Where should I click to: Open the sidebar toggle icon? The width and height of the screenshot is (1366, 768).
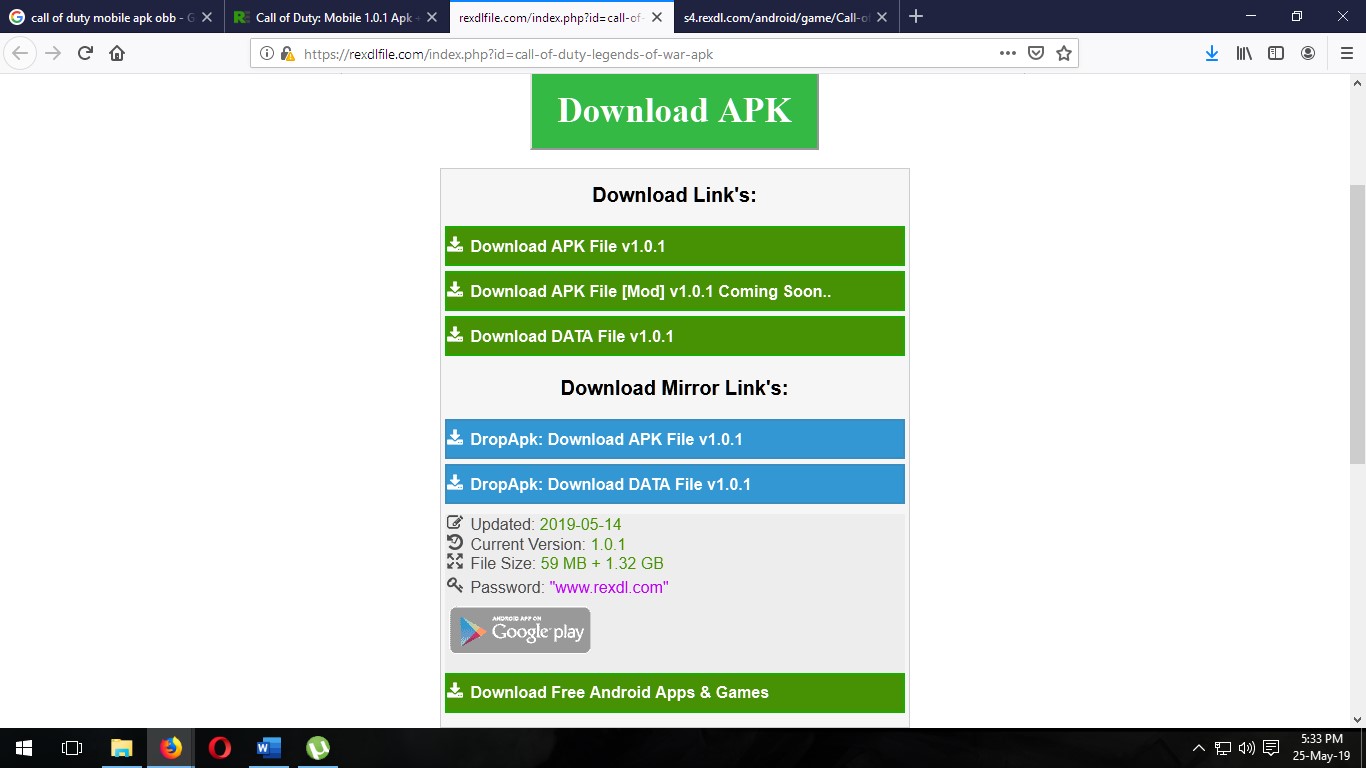(1276, 53)
